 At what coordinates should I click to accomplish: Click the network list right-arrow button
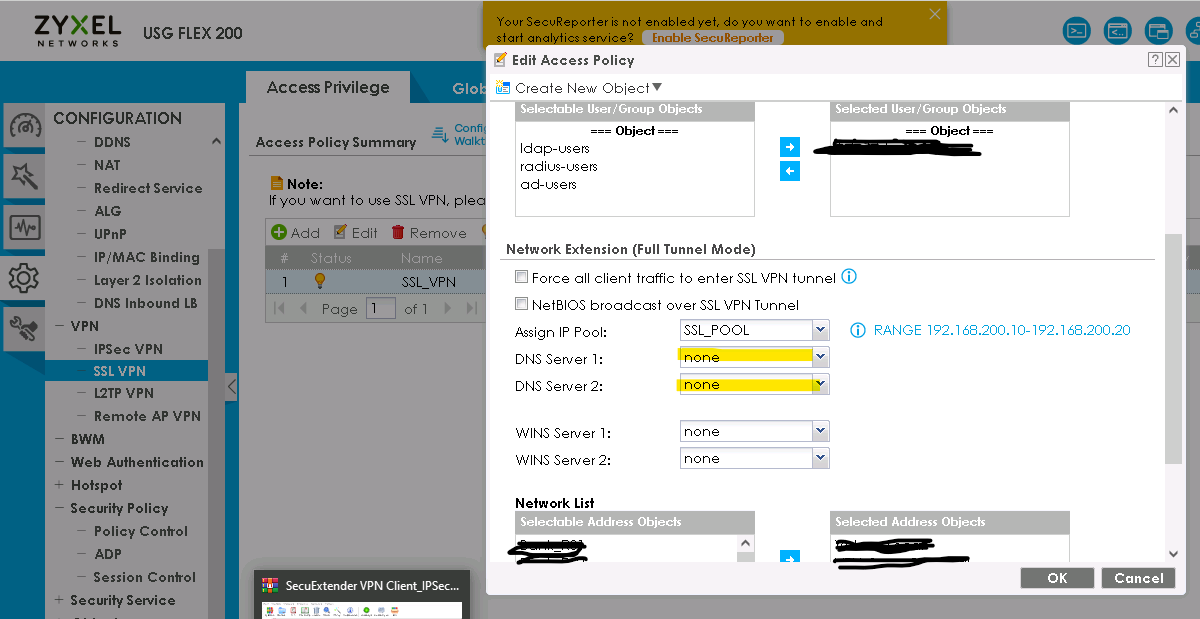coord(790,559)
